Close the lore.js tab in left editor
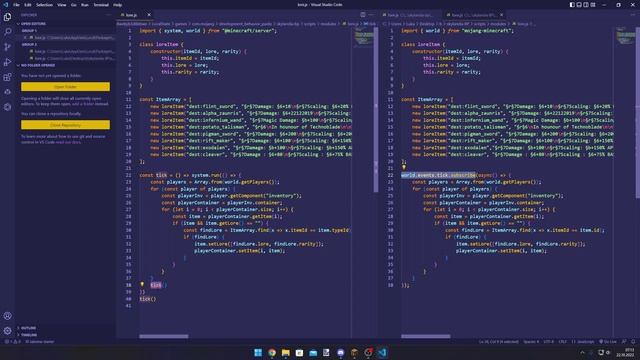 click(x=149, y=15)
